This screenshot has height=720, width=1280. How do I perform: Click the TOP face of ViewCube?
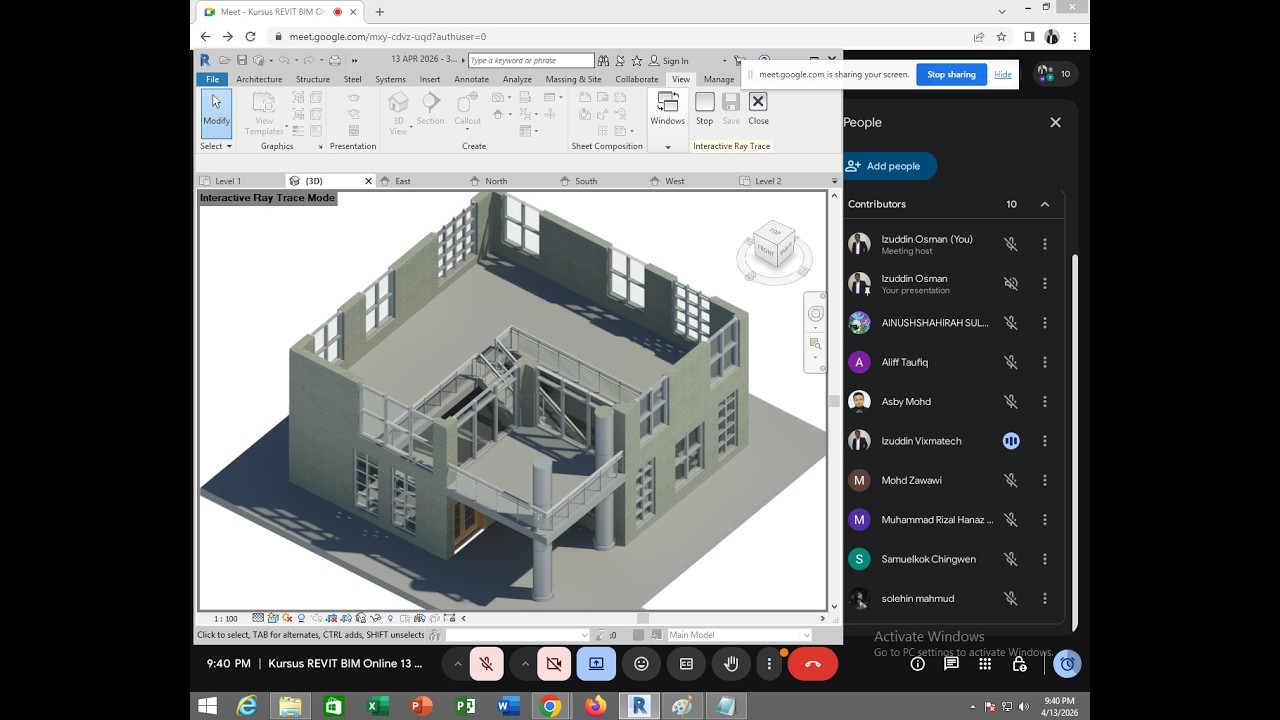(775, 232)
